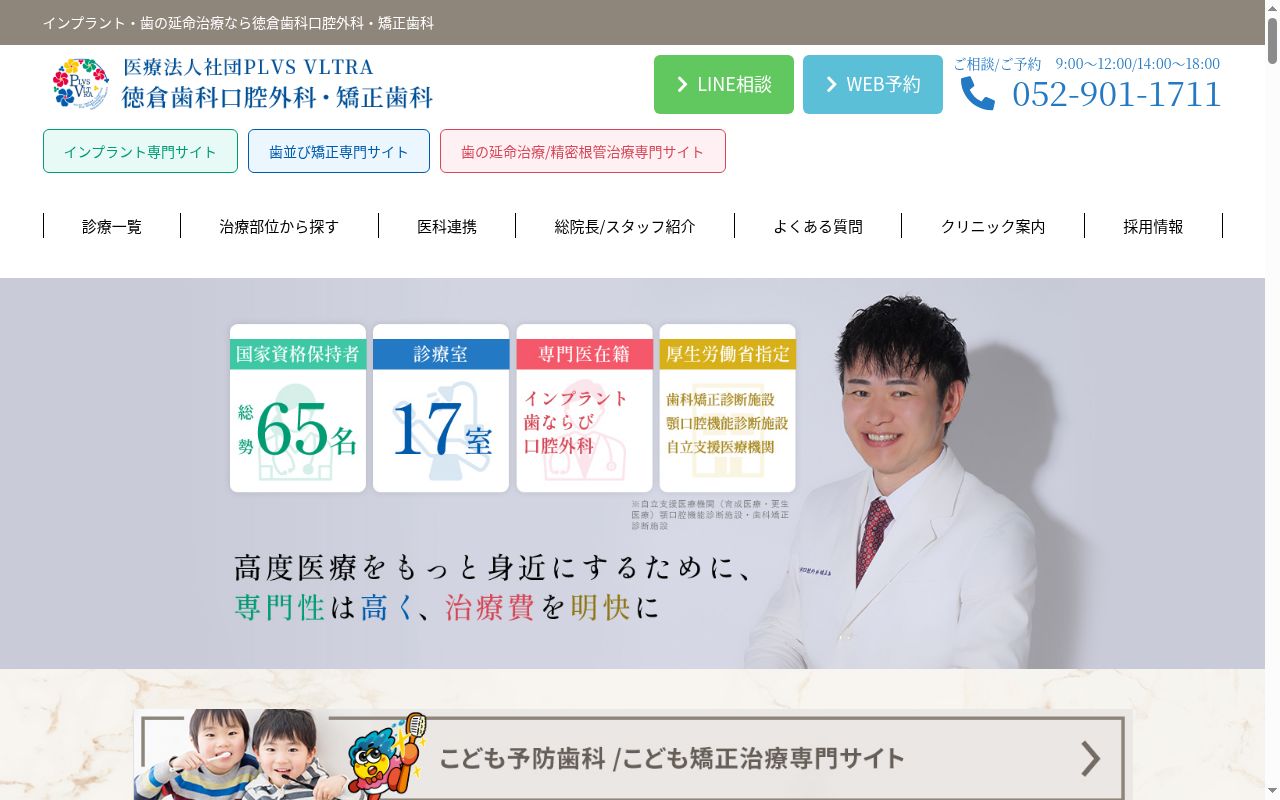Click the slogan 高度医療をもっと身近にするために
The width and height of the screenshot is (1280, 800).
click(x=493, y=567)
